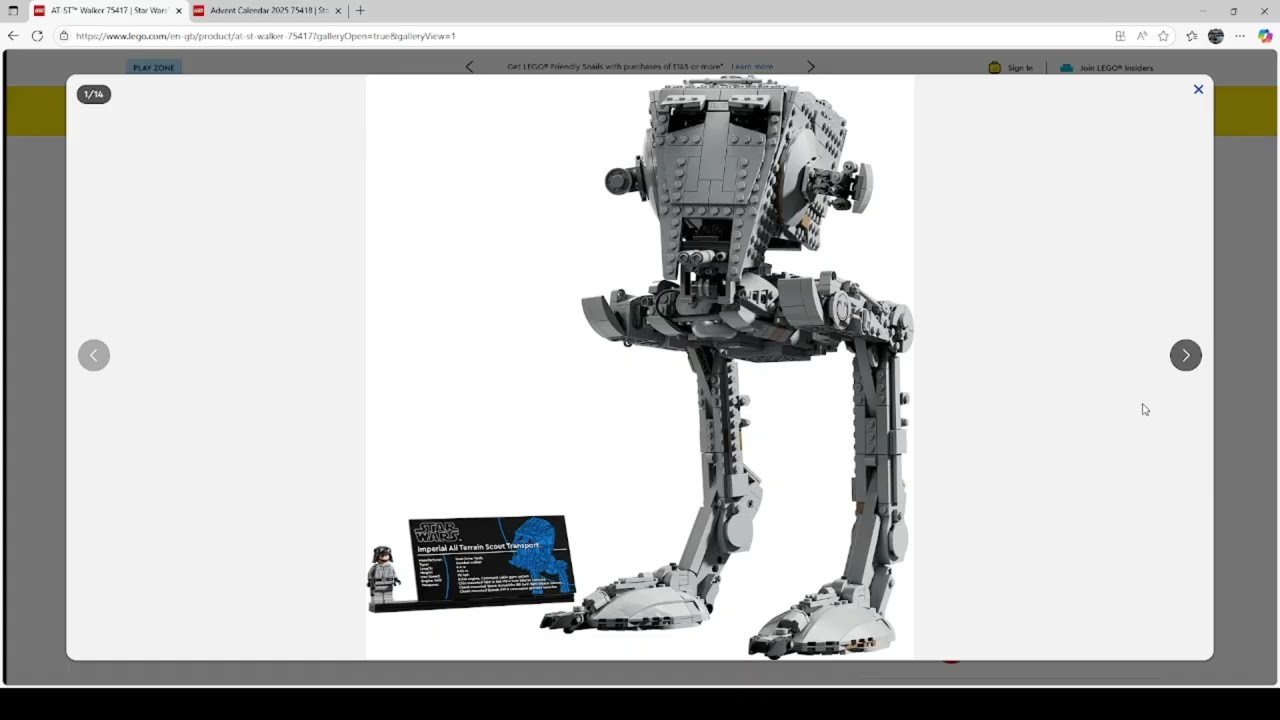Click the 1/14 image counter badge
The image size is (1280, 720).
click(94, 94)
